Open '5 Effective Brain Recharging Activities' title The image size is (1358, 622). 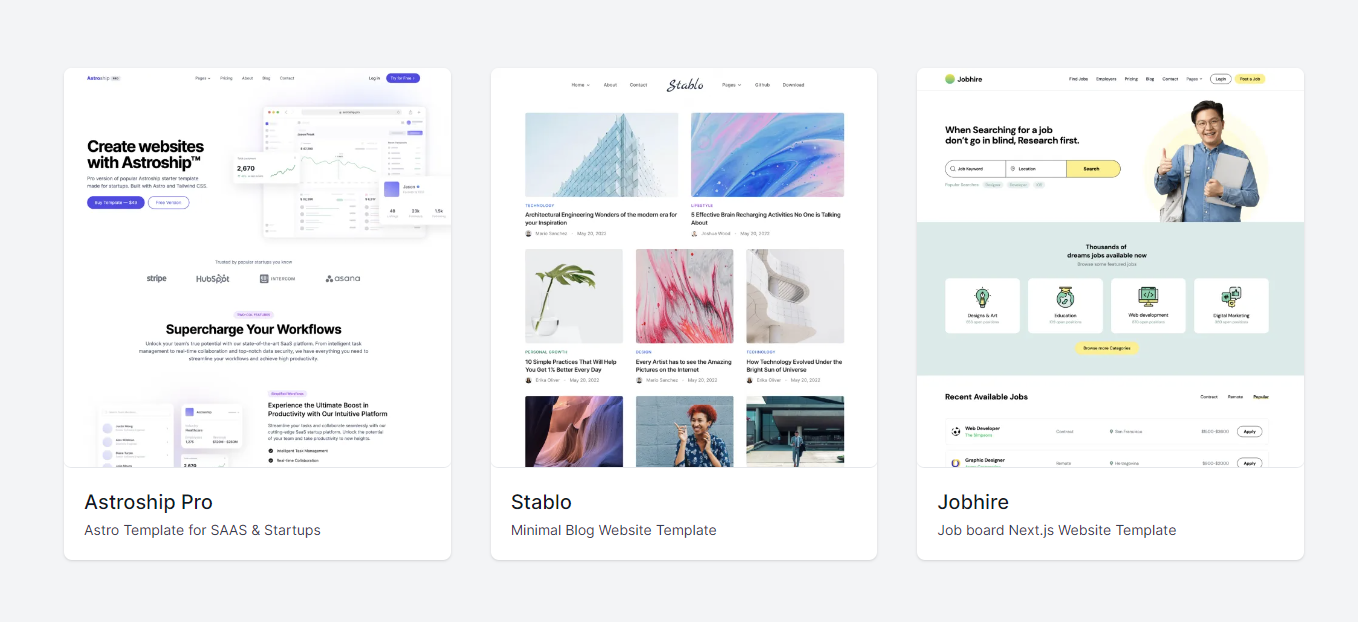(766, 218)
